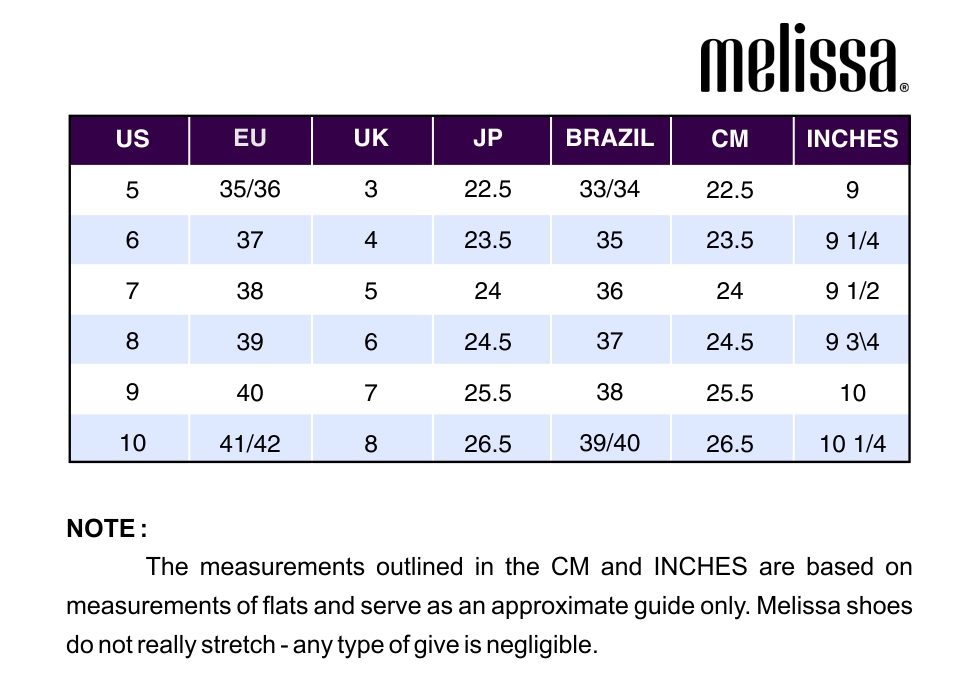Select the US column header
This screenshot has width=980, height=700.
point(132,139)
